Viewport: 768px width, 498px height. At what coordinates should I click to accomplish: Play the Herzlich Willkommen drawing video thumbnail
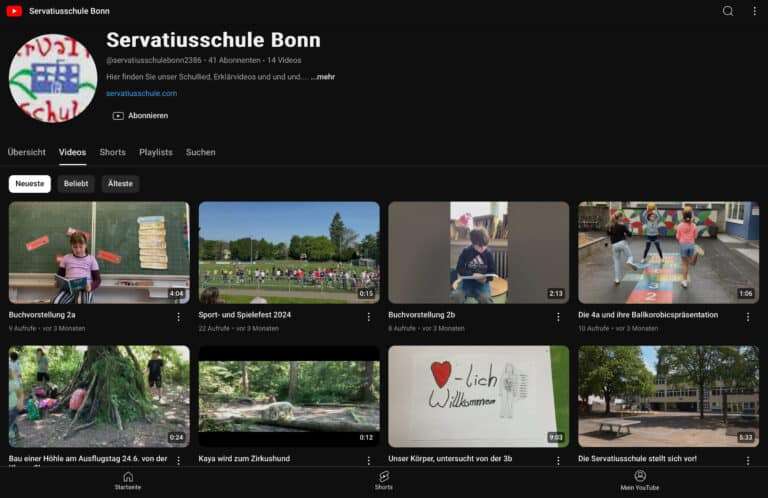[x=478, y=396]
